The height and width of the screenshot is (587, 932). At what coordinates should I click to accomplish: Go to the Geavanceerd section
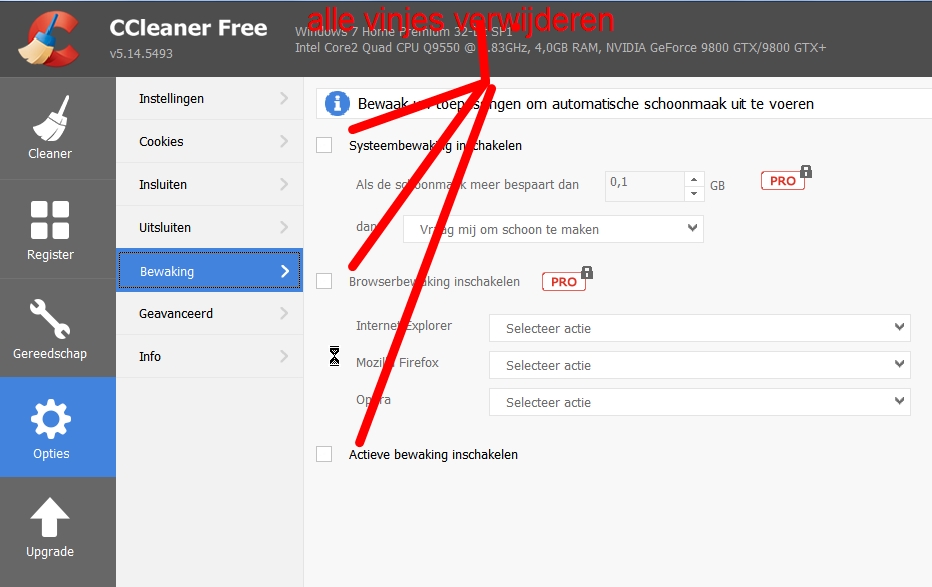[x=209, y=313]
